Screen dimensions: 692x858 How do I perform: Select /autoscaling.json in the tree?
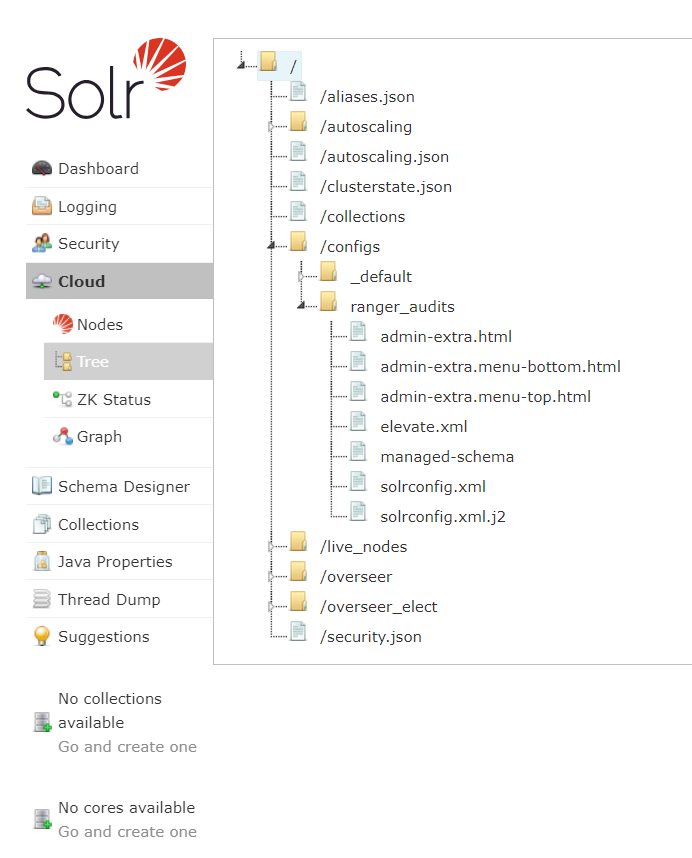pyautogui.click(x=384, y=156)
